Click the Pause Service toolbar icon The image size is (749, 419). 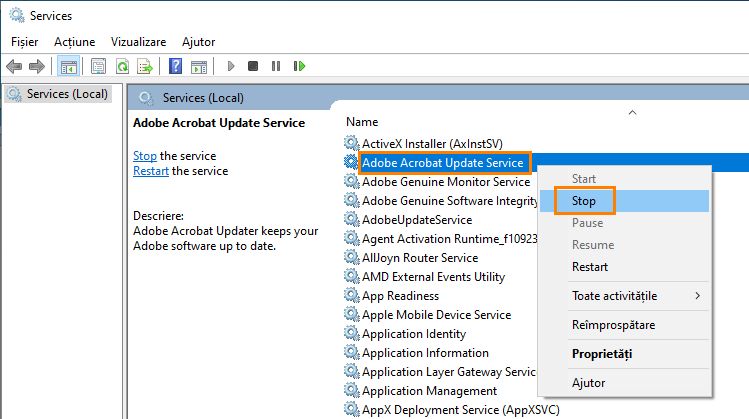[276, 66]
